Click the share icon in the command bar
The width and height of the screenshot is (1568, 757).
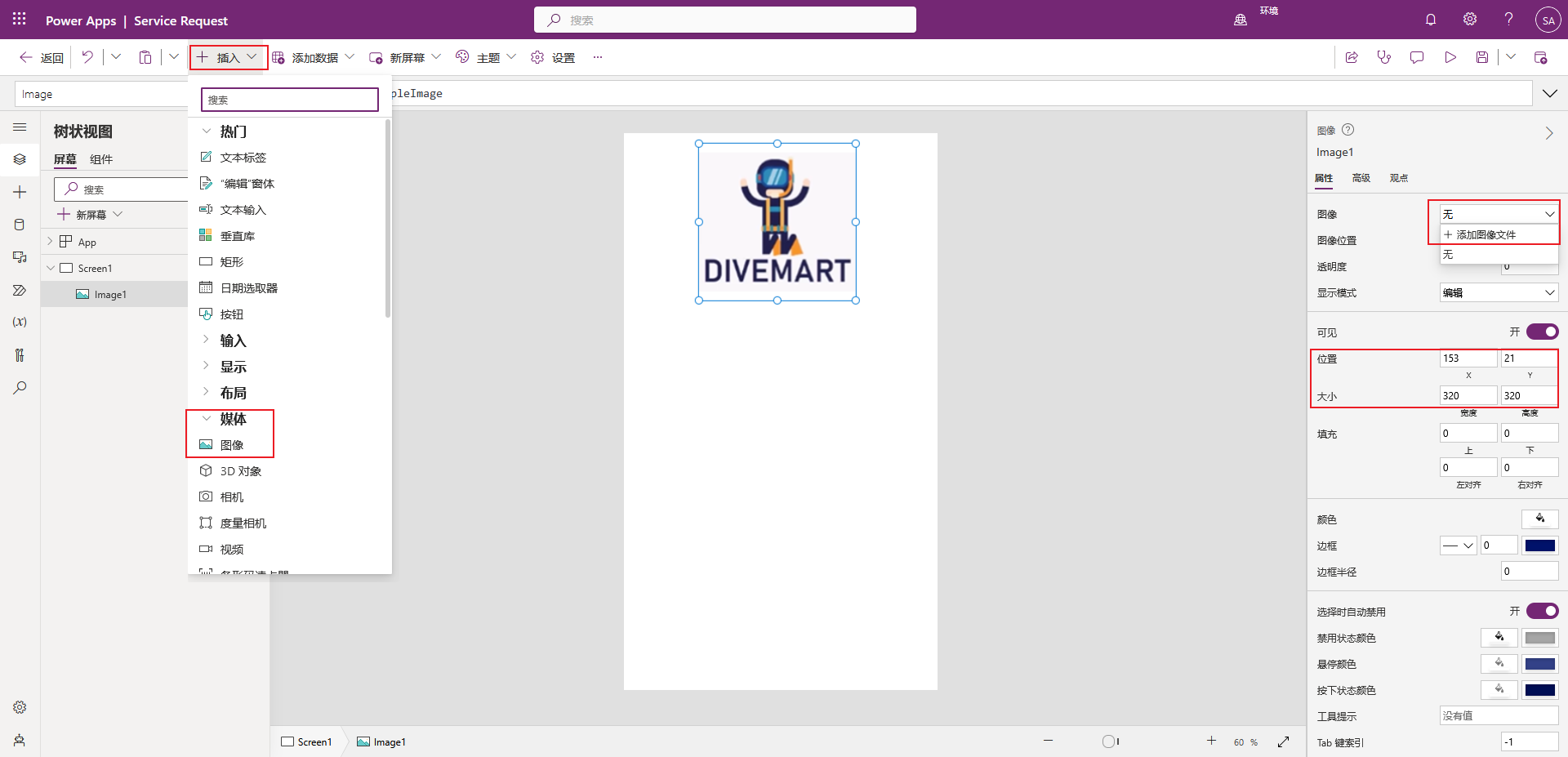tap(1352, 57)
